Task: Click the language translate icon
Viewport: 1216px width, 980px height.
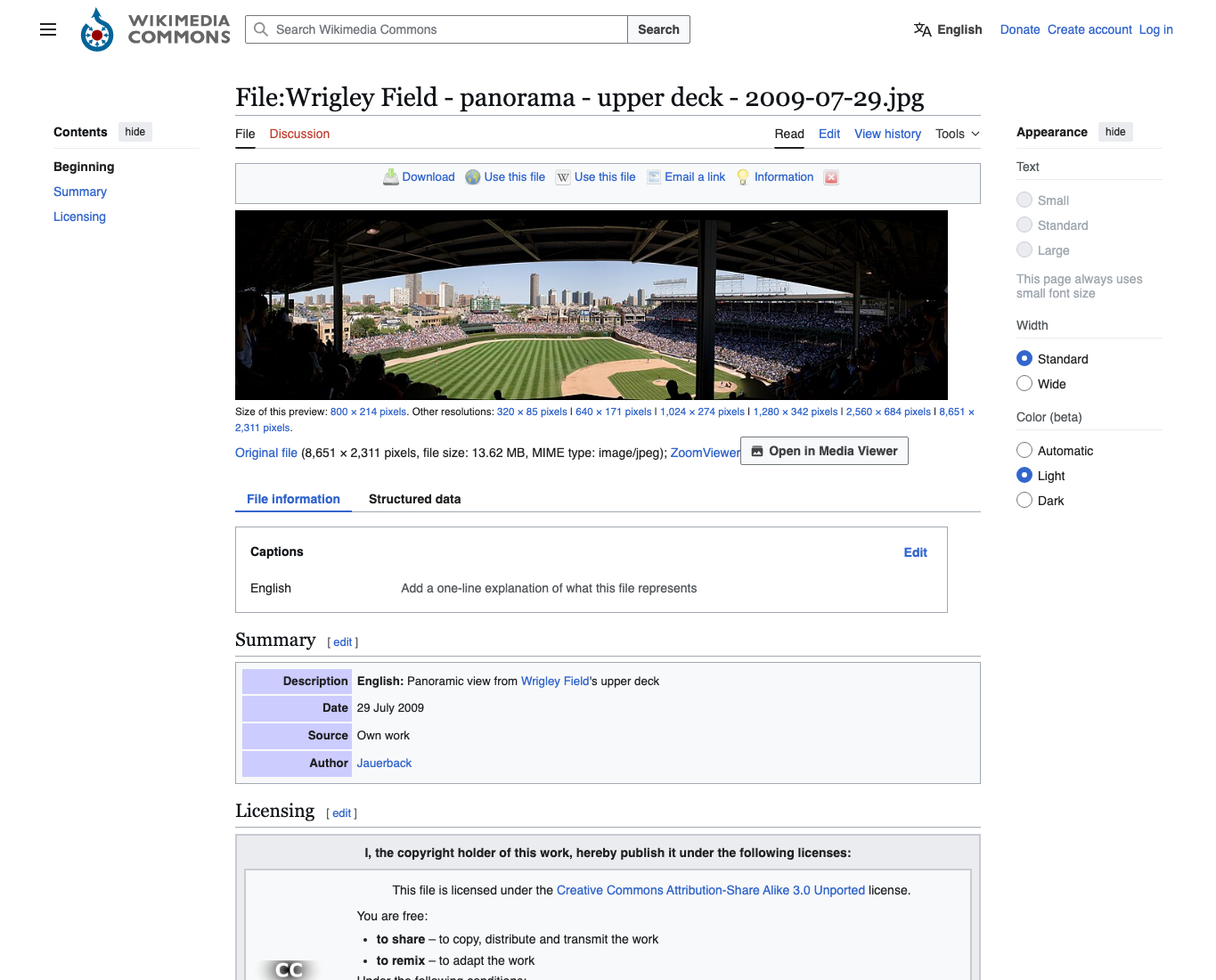Action: [922, 29]
